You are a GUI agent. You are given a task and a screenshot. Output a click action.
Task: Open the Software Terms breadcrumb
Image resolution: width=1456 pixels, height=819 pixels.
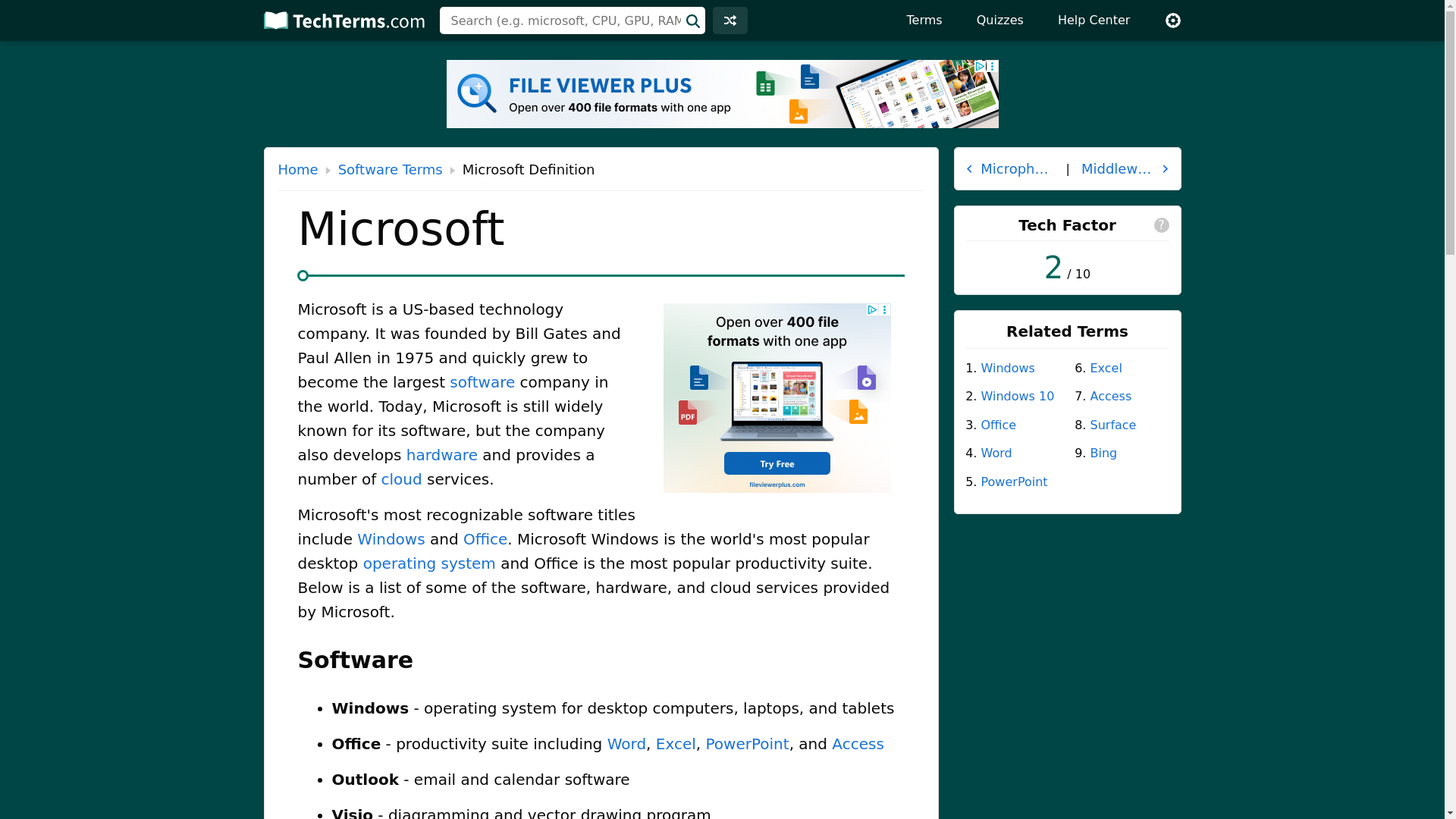click(x=390, y=170)
